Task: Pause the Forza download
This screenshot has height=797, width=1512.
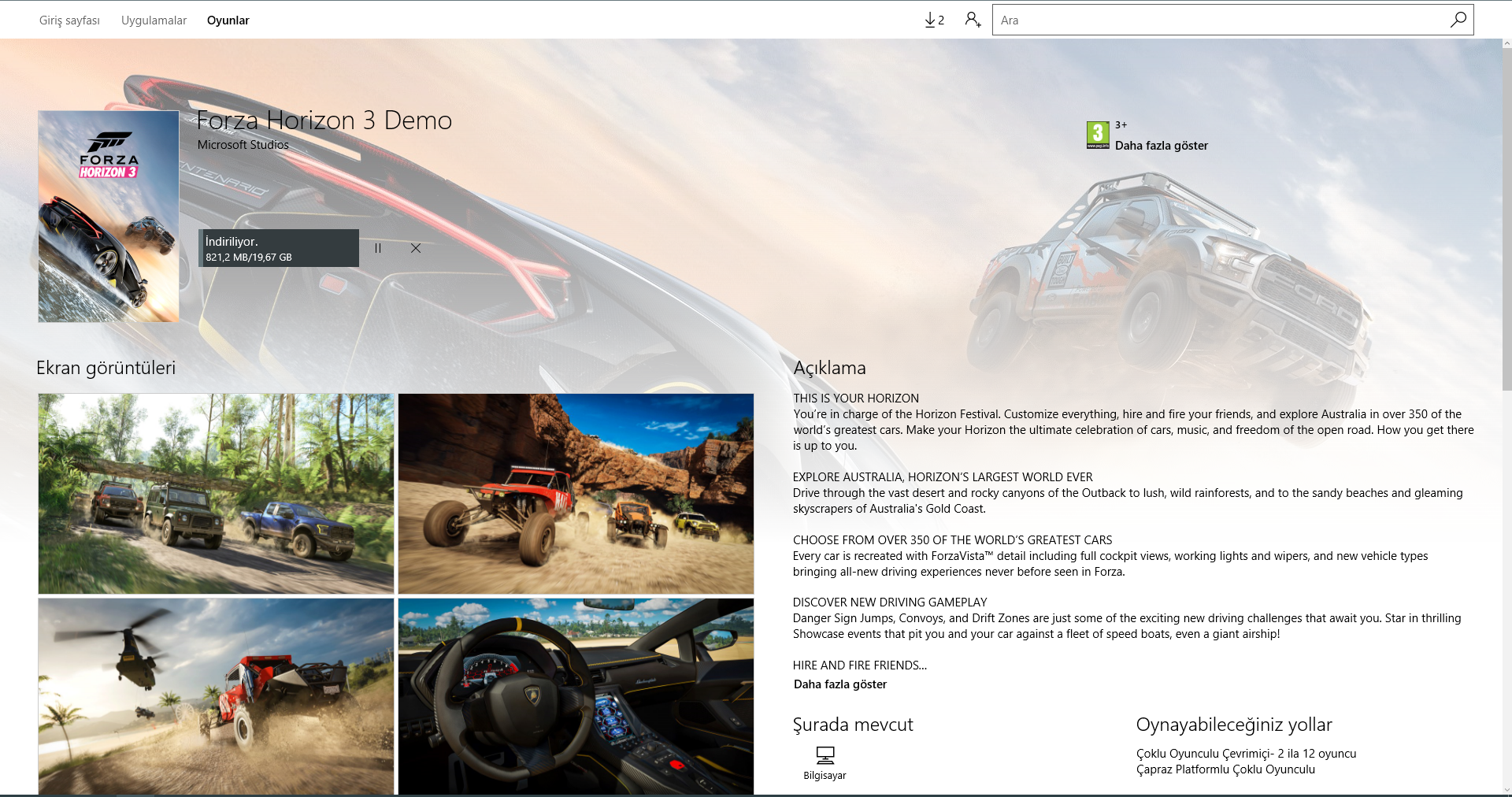Action: click(x=378, y=248)
